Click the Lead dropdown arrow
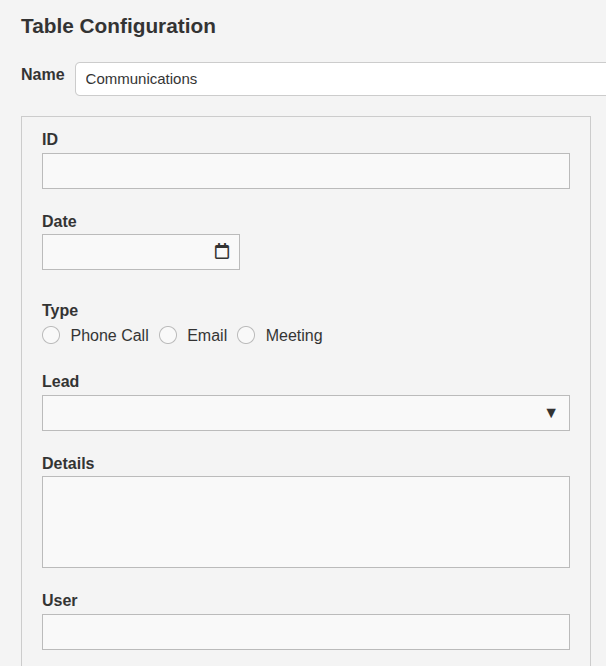 click(x=550, y=413)
